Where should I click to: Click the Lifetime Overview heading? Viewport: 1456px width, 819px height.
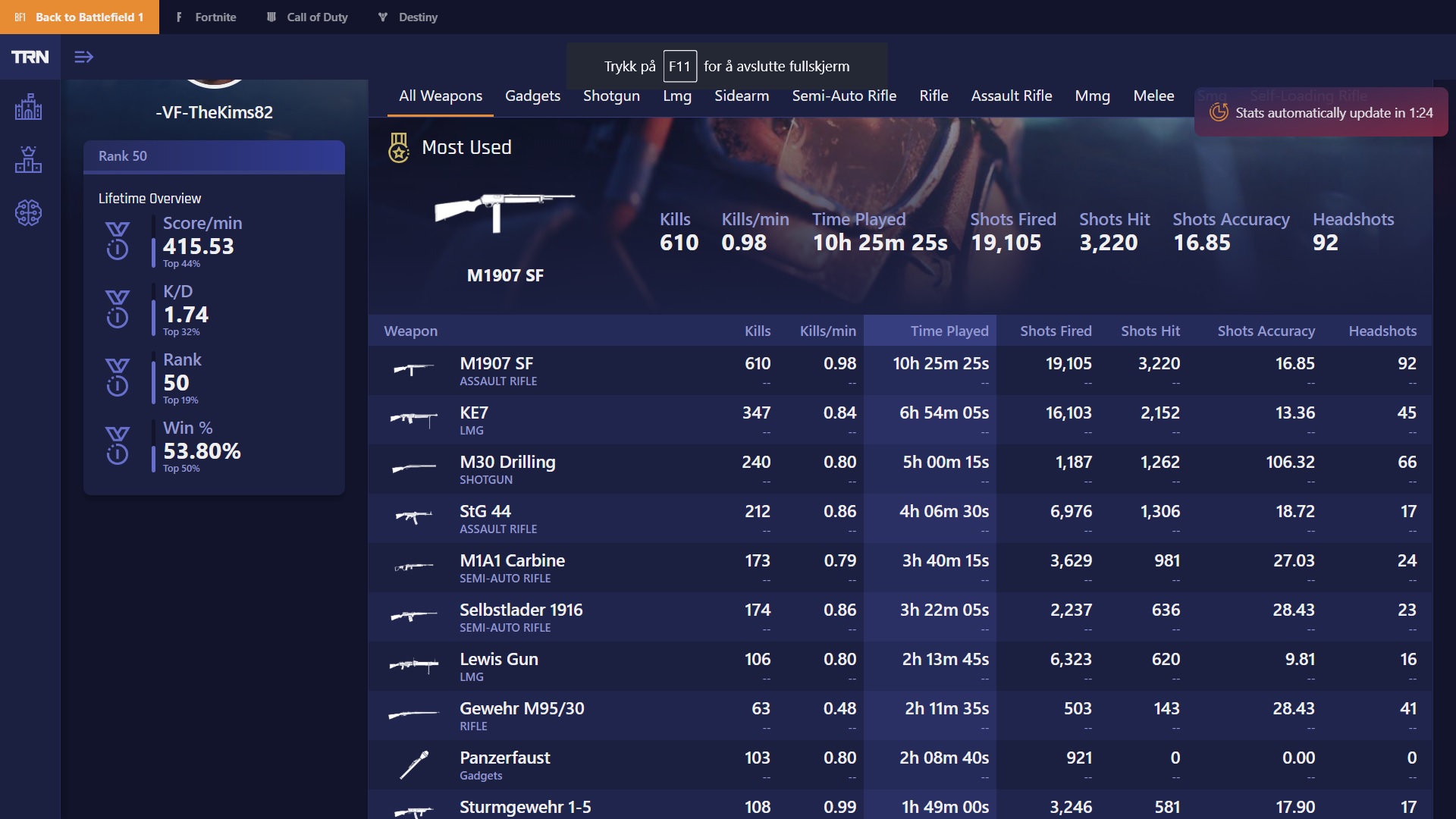pos(149,199)
